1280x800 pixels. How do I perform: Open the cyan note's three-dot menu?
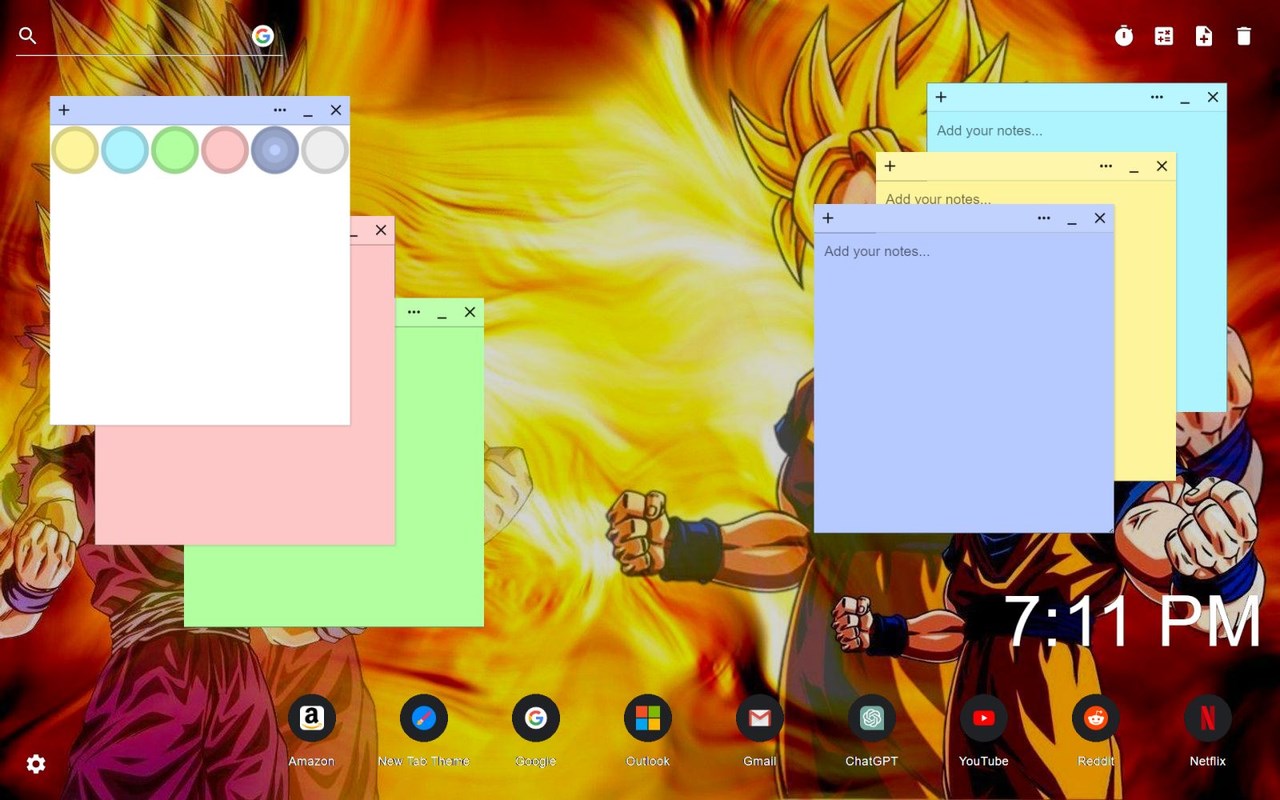1157,97
